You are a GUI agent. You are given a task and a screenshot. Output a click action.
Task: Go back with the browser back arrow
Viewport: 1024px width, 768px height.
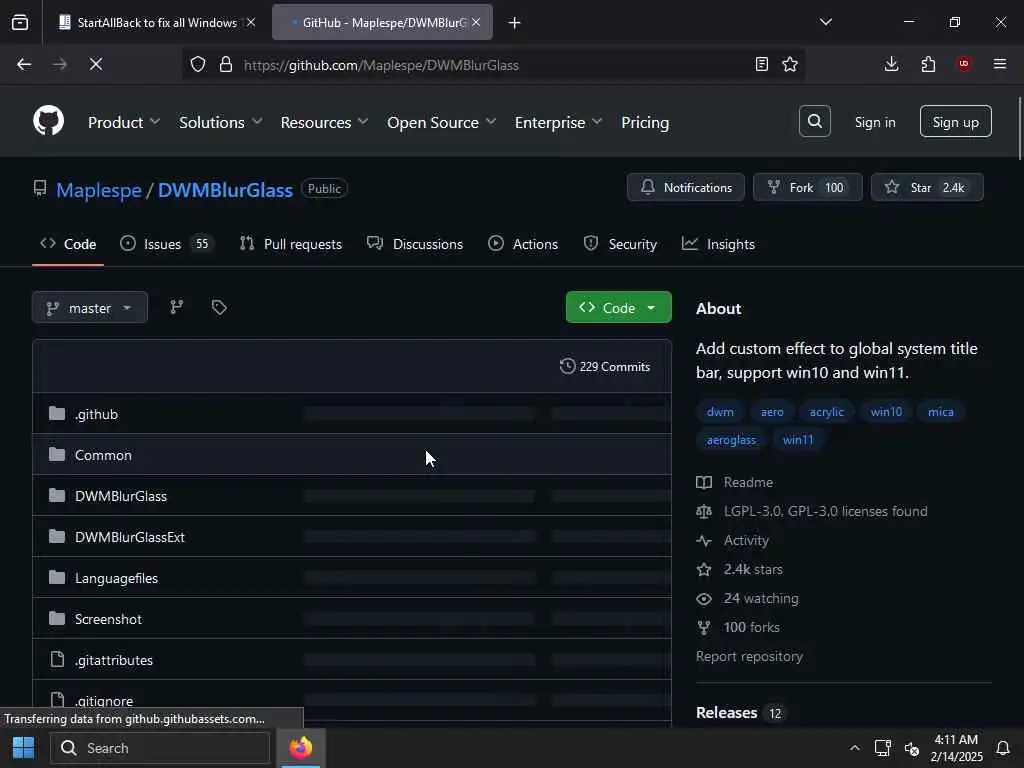pos(24,64)
